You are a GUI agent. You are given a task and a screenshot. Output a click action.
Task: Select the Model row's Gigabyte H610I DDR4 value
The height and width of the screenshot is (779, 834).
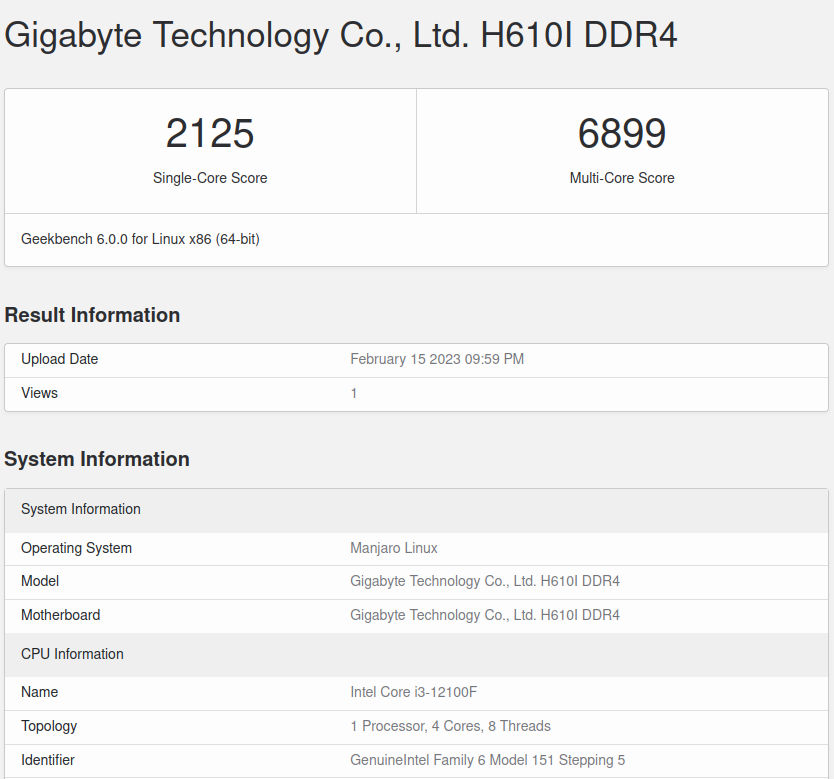[485, 581]
